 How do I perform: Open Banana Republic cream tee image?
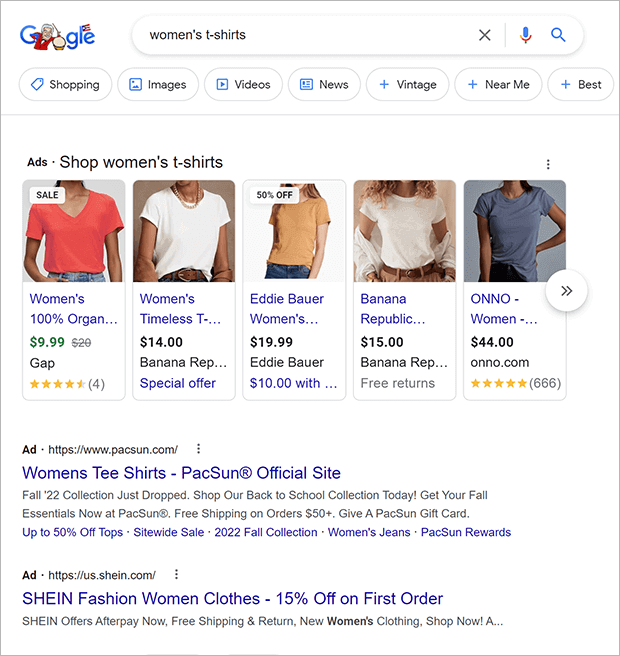click(x=405, y=231)
